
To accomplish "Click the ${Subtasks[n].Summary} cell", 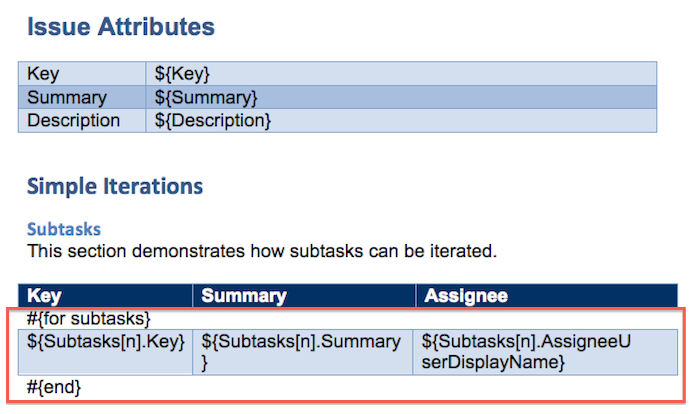I will (303, 352).
